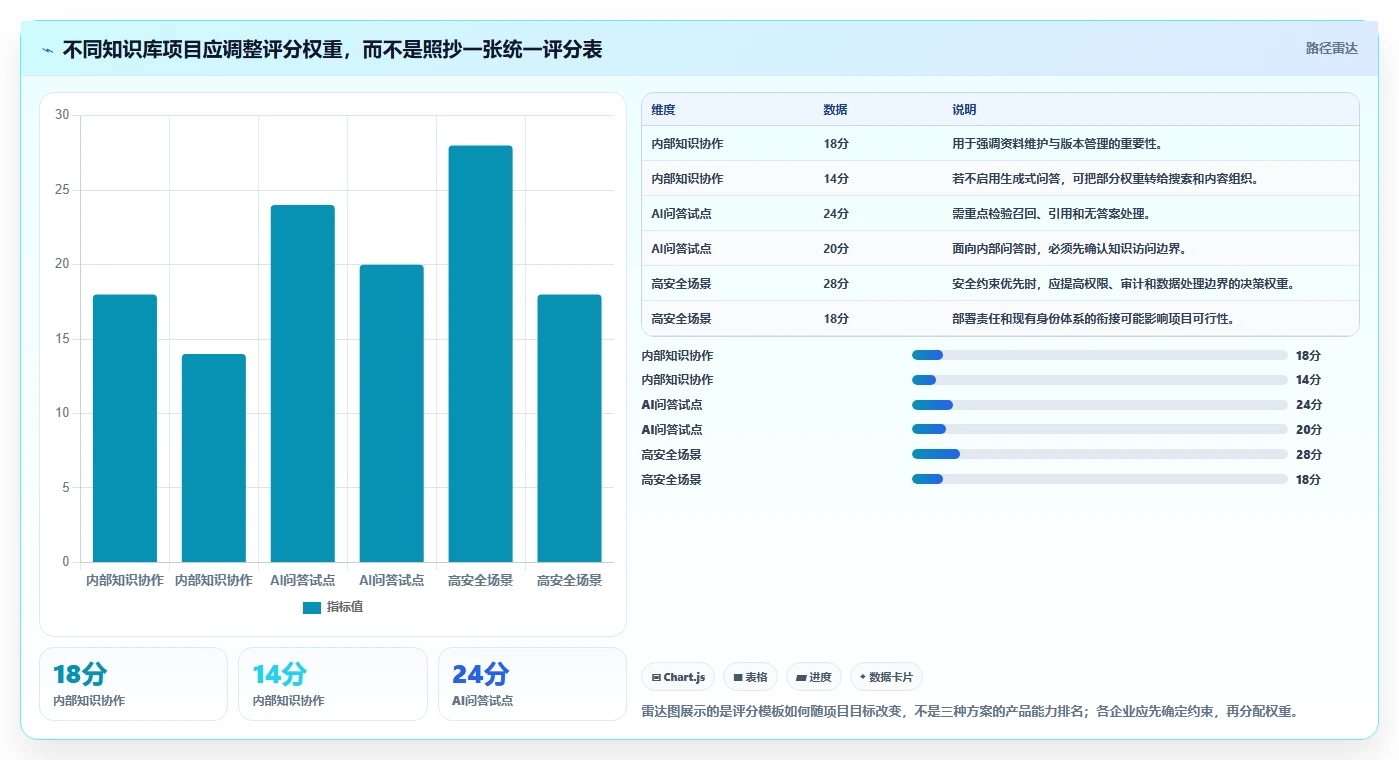The image size is (1399, 760).
Task: Click the 高安全场景 28分 progress bar
Action: 1100,454
